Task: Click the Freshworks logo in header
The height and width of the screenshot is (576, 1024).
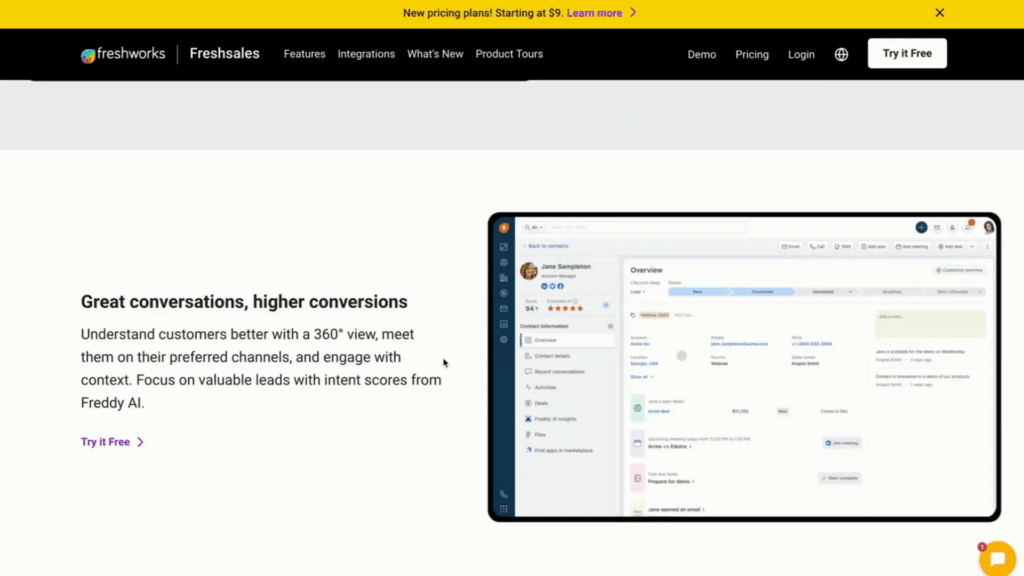Action: (123, 54)
